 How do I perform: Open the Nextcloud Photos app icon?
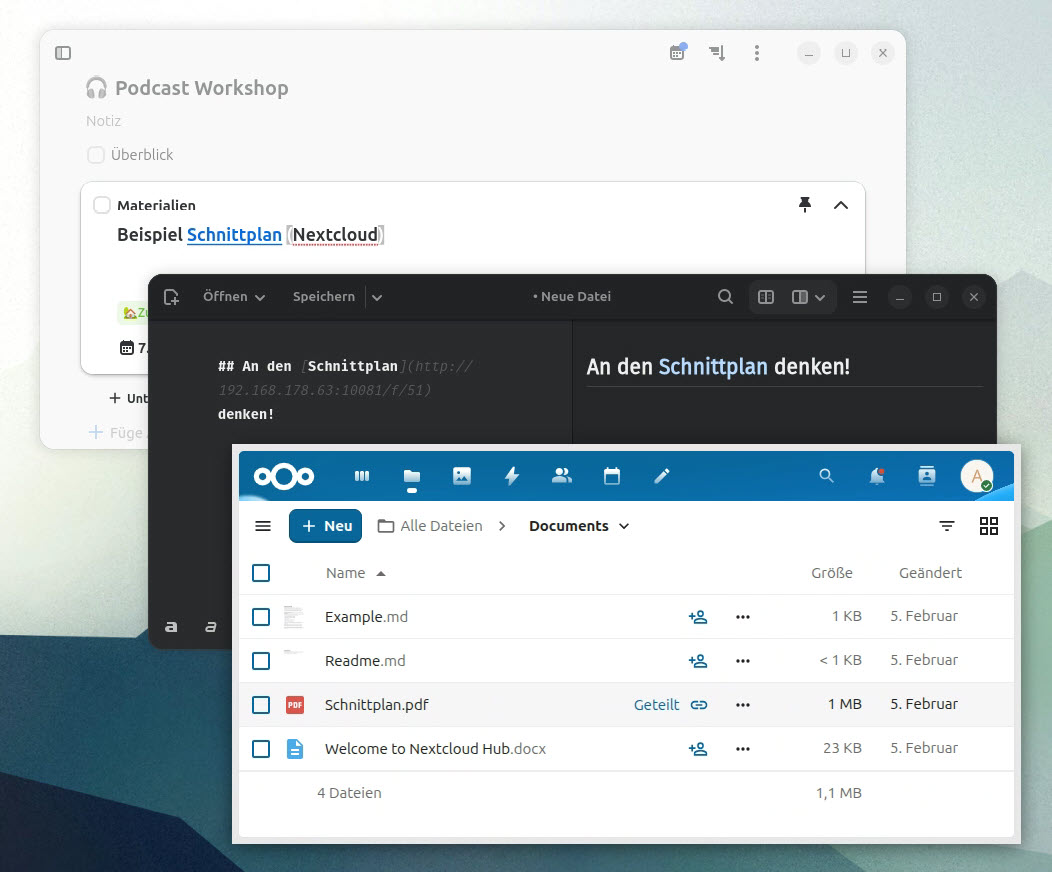click(462, 477)
